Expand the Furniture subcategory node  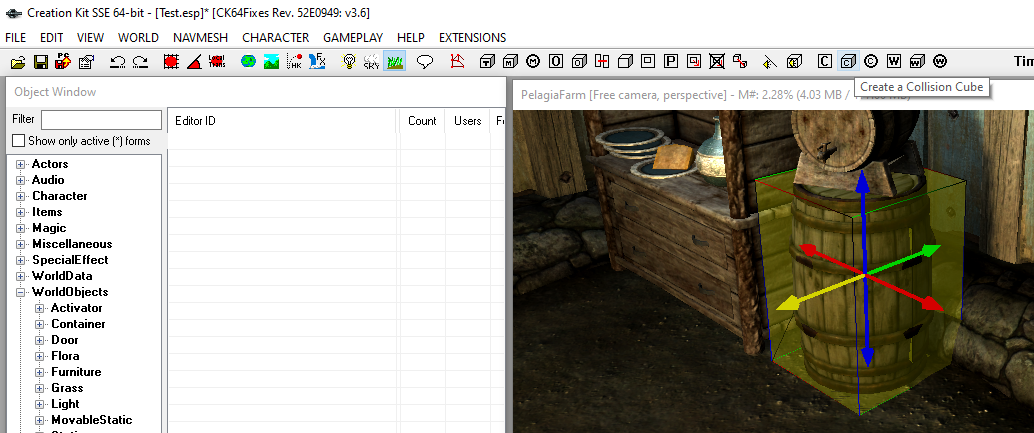click(40, 372)
